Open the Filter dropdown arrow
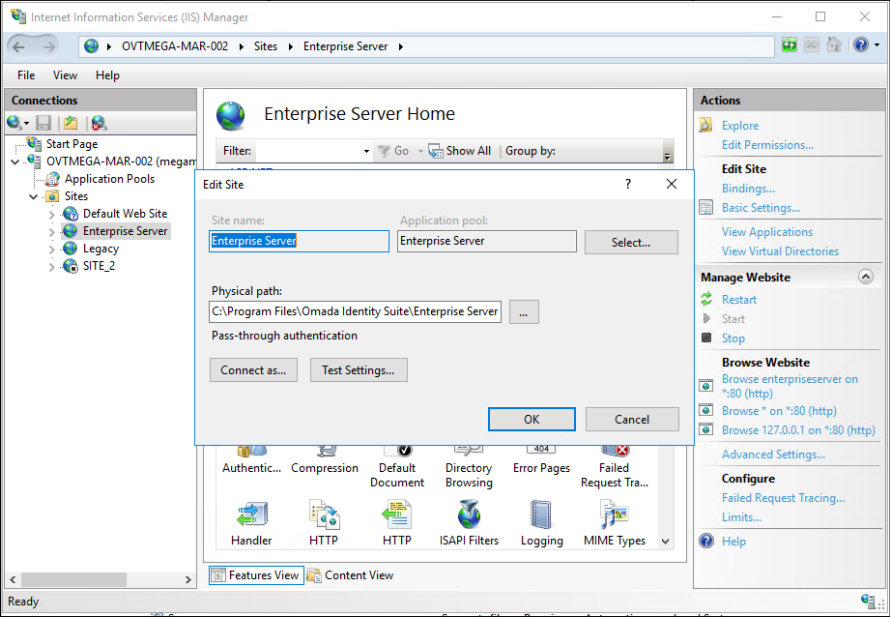Screen dimensions: 890x617 366,151
